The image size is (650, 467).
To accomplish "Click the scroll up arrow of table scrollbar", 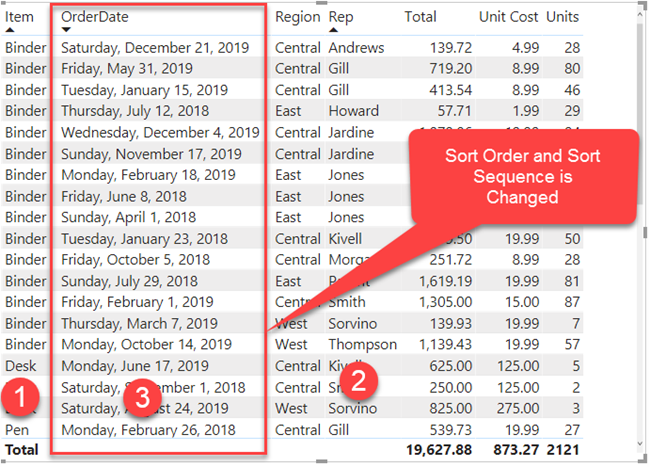I will pyautogui.click(x=640, y=14).
